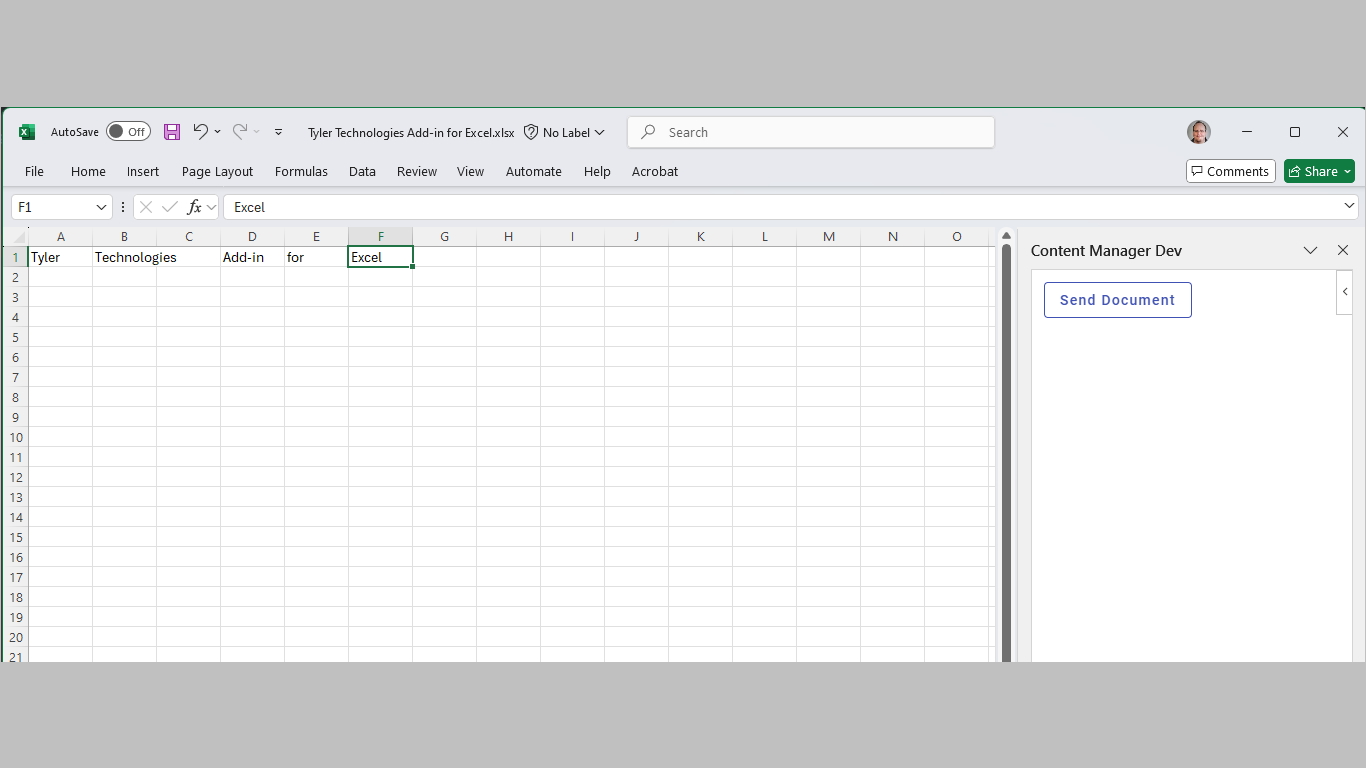Open the Acrobat tab
The image size is (1366, 768).
pos(655,171)
